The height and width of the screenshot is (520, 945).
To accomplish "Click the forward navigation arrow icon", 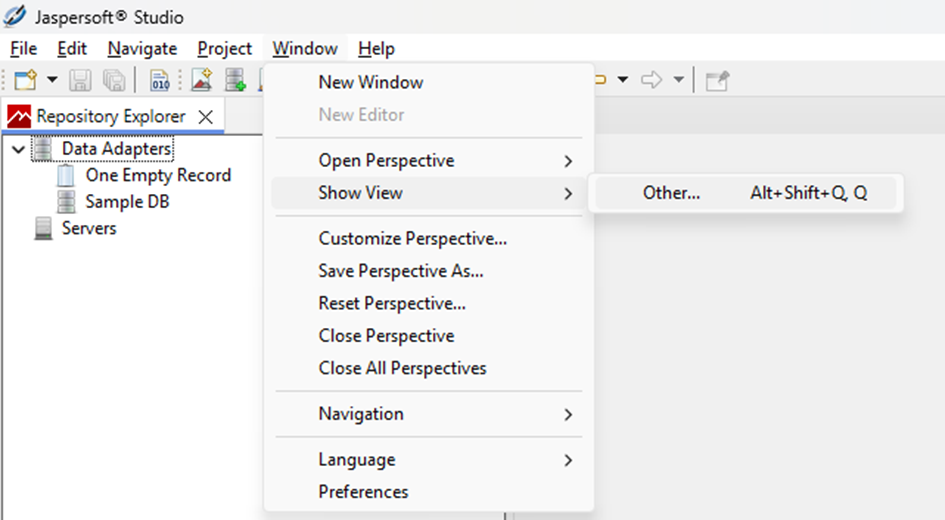I will tap(652, 80).
